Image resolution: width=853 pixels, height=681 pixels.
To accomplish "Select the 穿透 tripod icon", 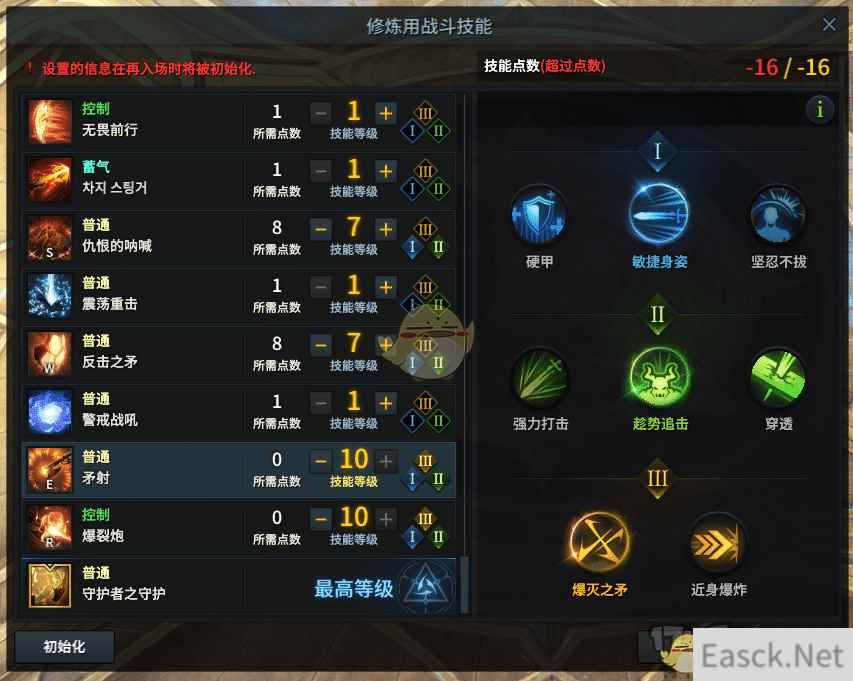I will pyautogui.click(x=778, y=377).
